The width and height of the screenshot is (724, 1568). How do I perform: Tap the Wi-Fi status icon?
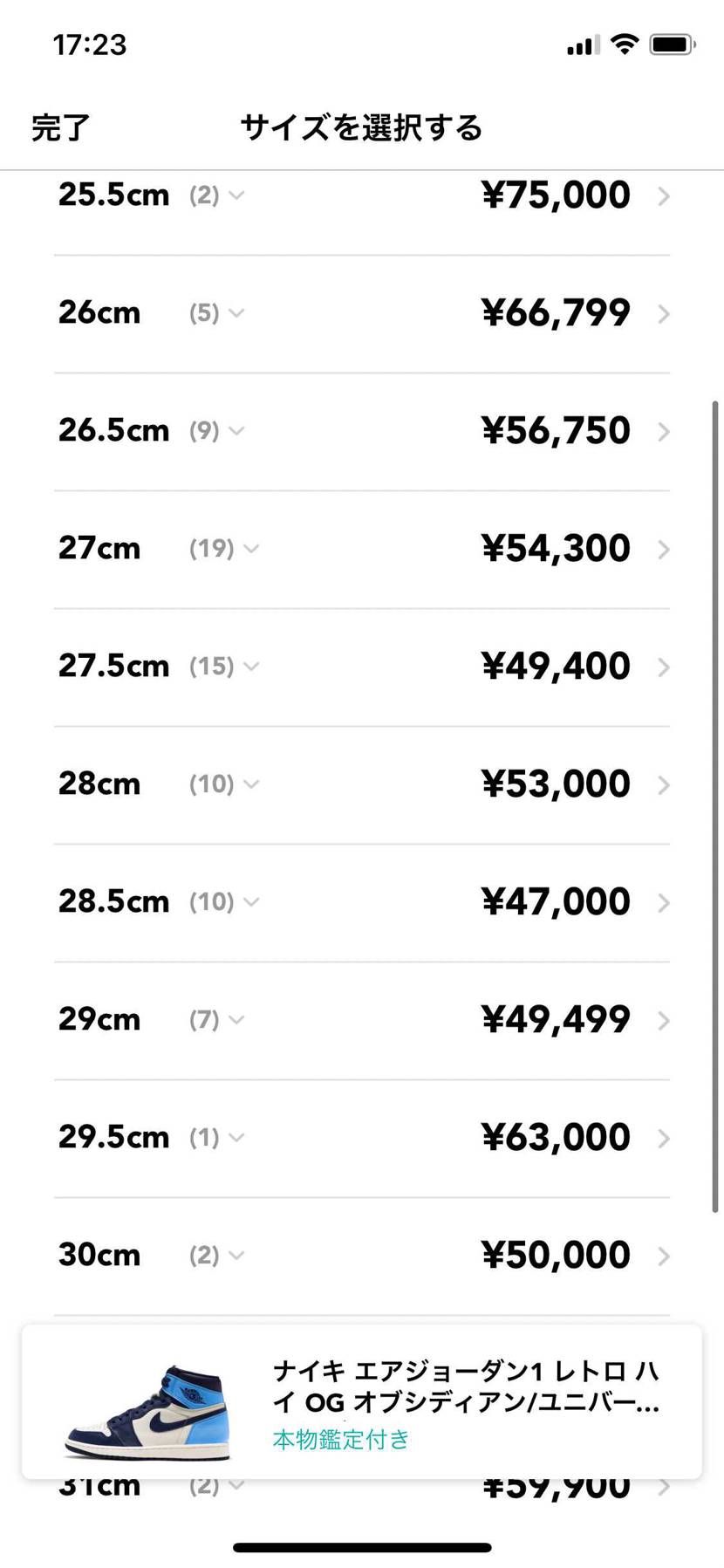624,45
